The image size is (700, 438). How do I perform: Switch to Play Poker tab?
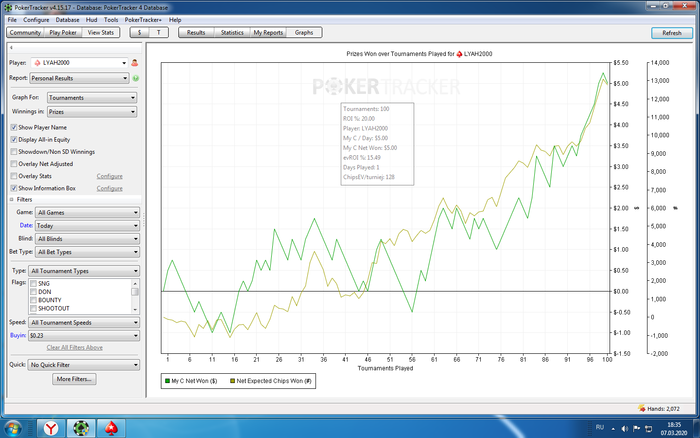(63, 33)
